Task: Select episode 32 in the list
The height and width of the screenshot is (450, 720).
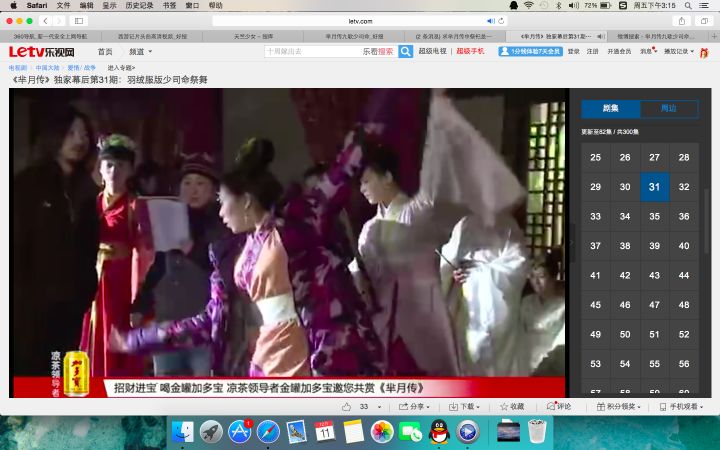Action: pos(684,187)
